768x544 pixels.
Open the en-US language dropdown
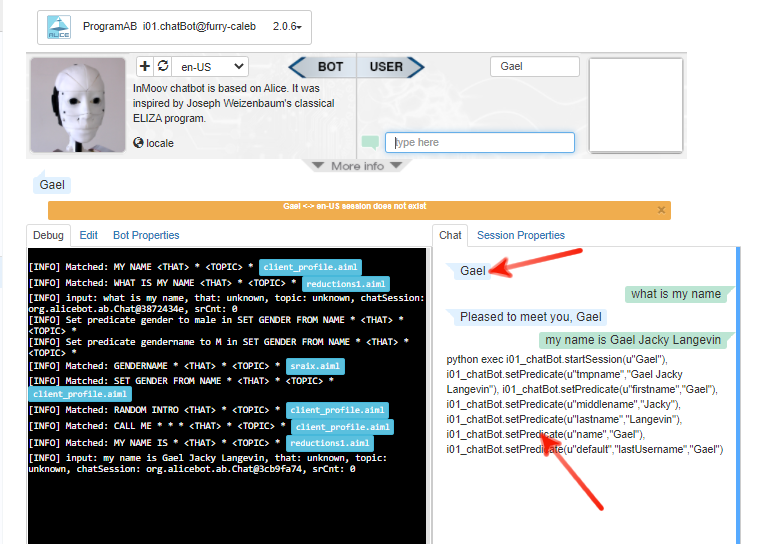[210, 67]
